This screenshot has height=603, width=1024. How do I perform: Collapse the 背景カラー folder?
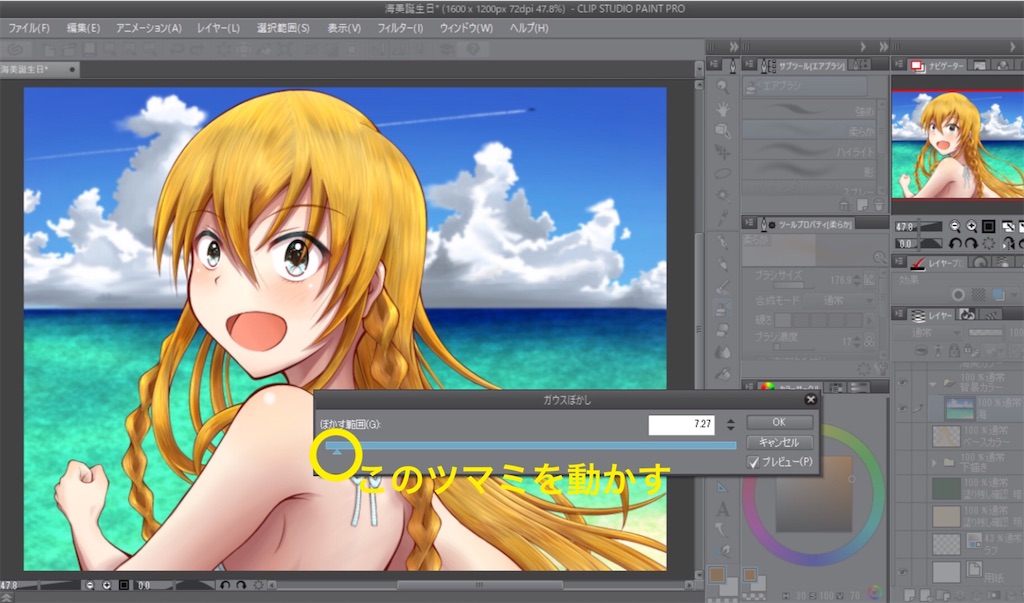pos(933,383)
